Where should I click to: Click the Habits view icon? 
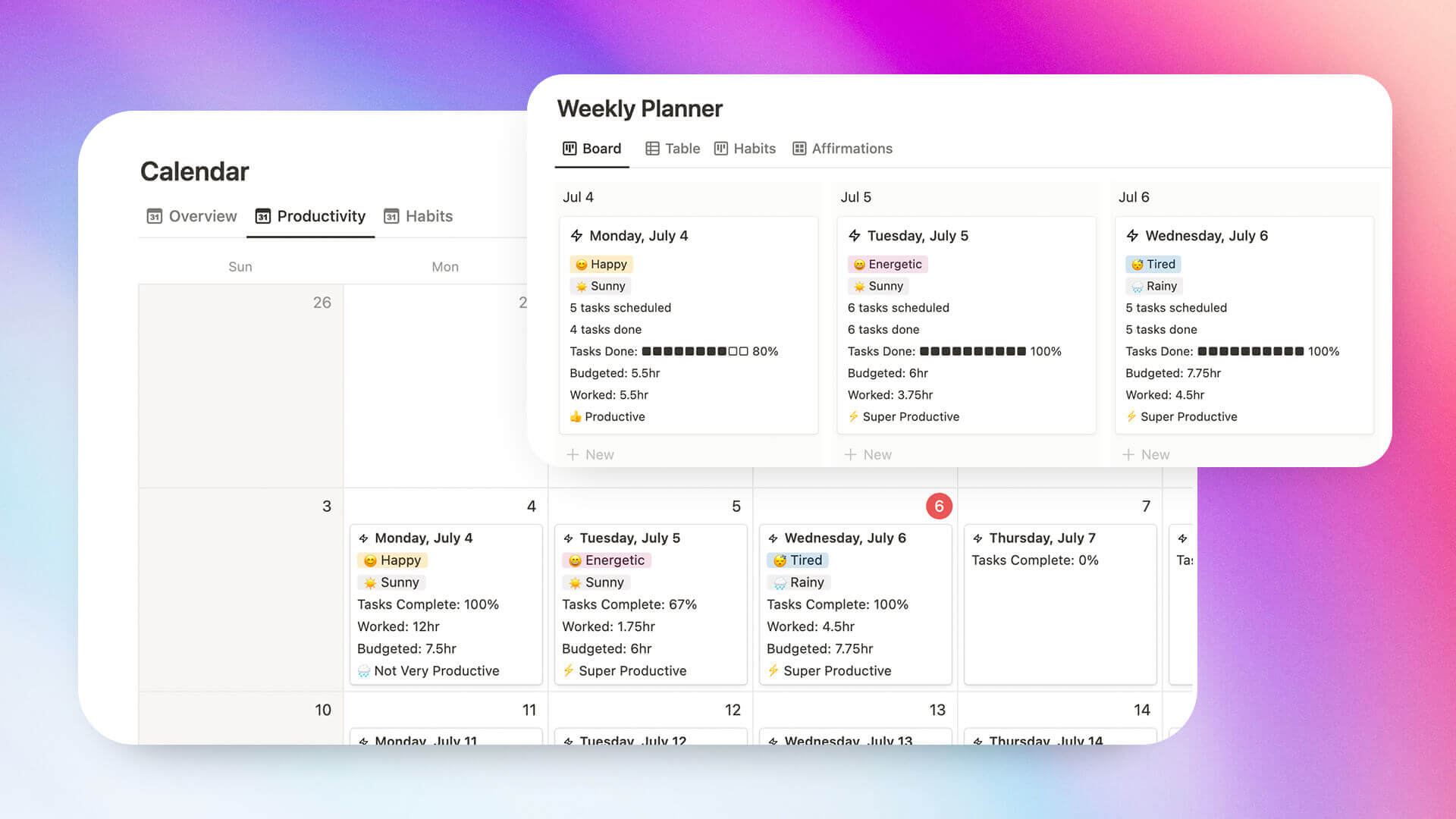pyautogui.click(x=720, y=148)
